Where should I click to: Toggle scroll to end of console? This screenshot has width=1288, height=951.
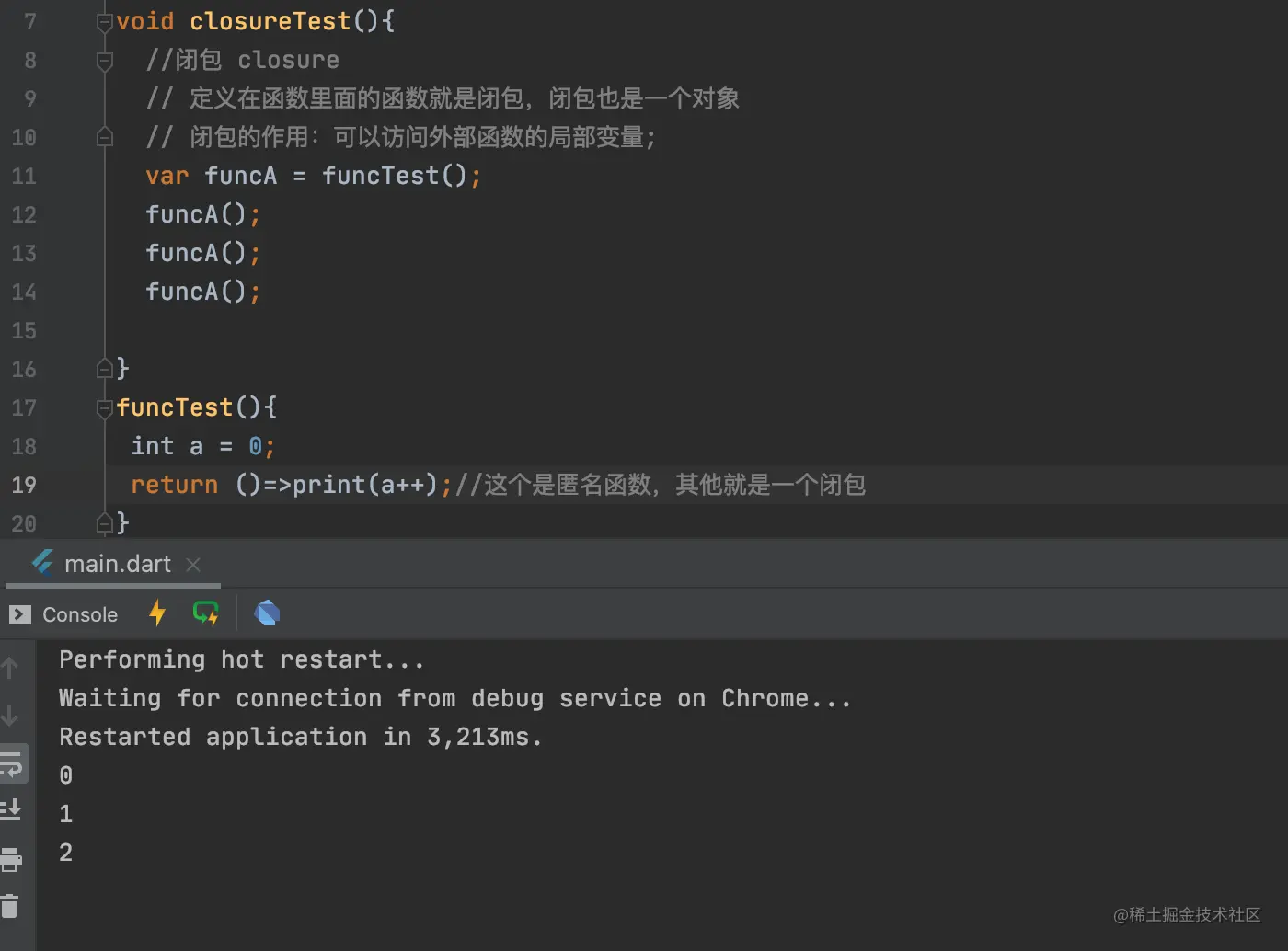click(x=11, y=810)
